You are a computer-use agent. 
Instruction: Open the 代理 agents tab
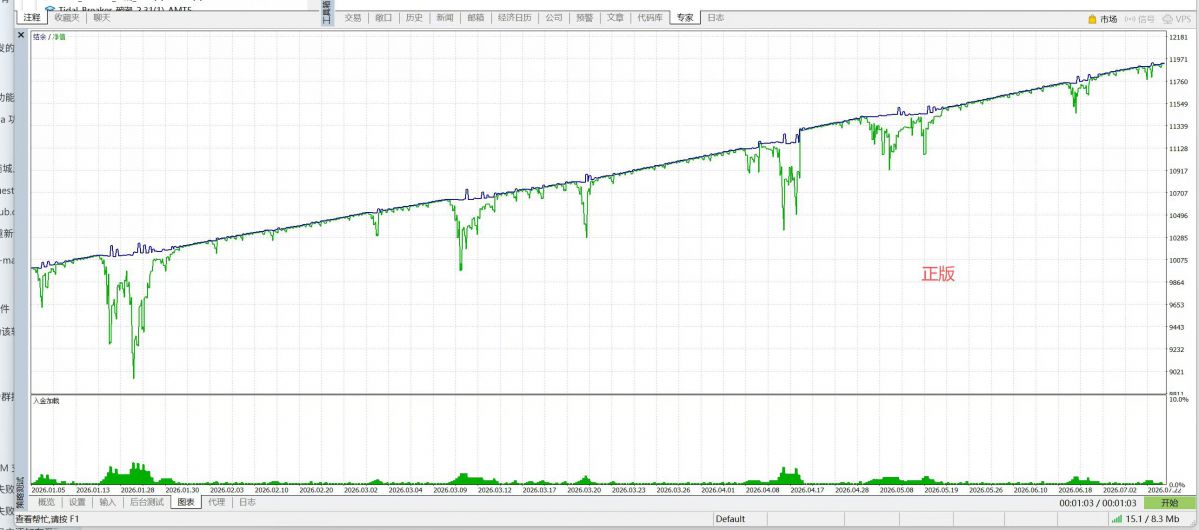point(216,502)
